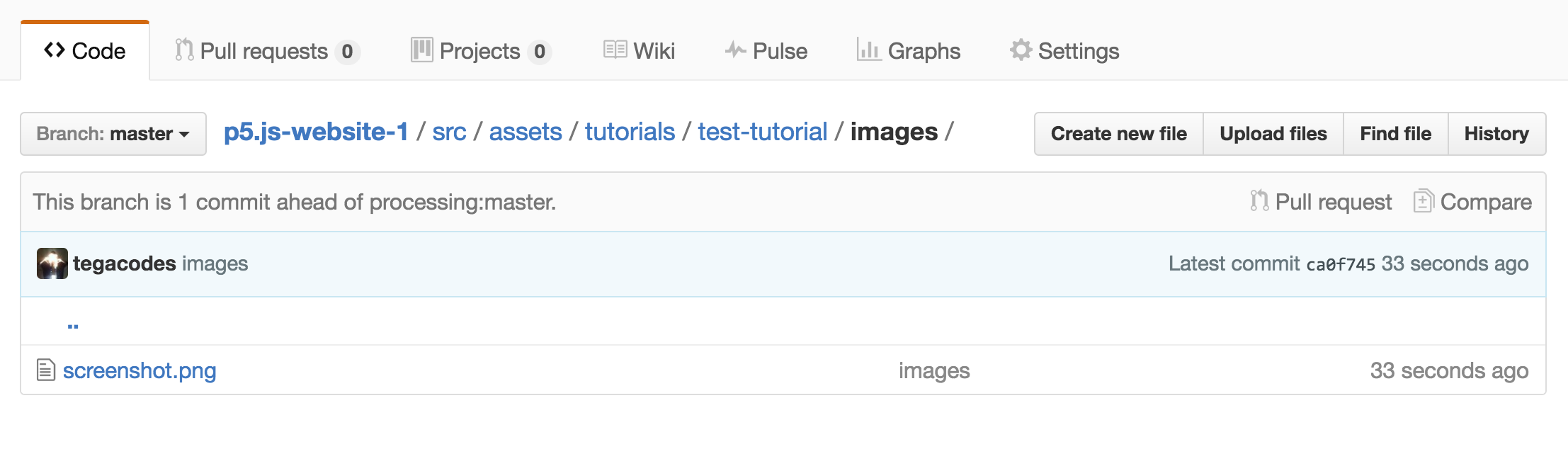The height and width of the screenshot is (466, 1568).
Task: Open the Wiki tab
Action: pyautogui.click(x=639, y=51)
